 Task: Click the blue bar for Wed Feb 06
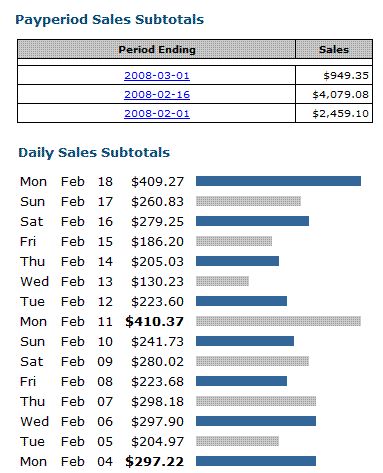pos(256,421)
